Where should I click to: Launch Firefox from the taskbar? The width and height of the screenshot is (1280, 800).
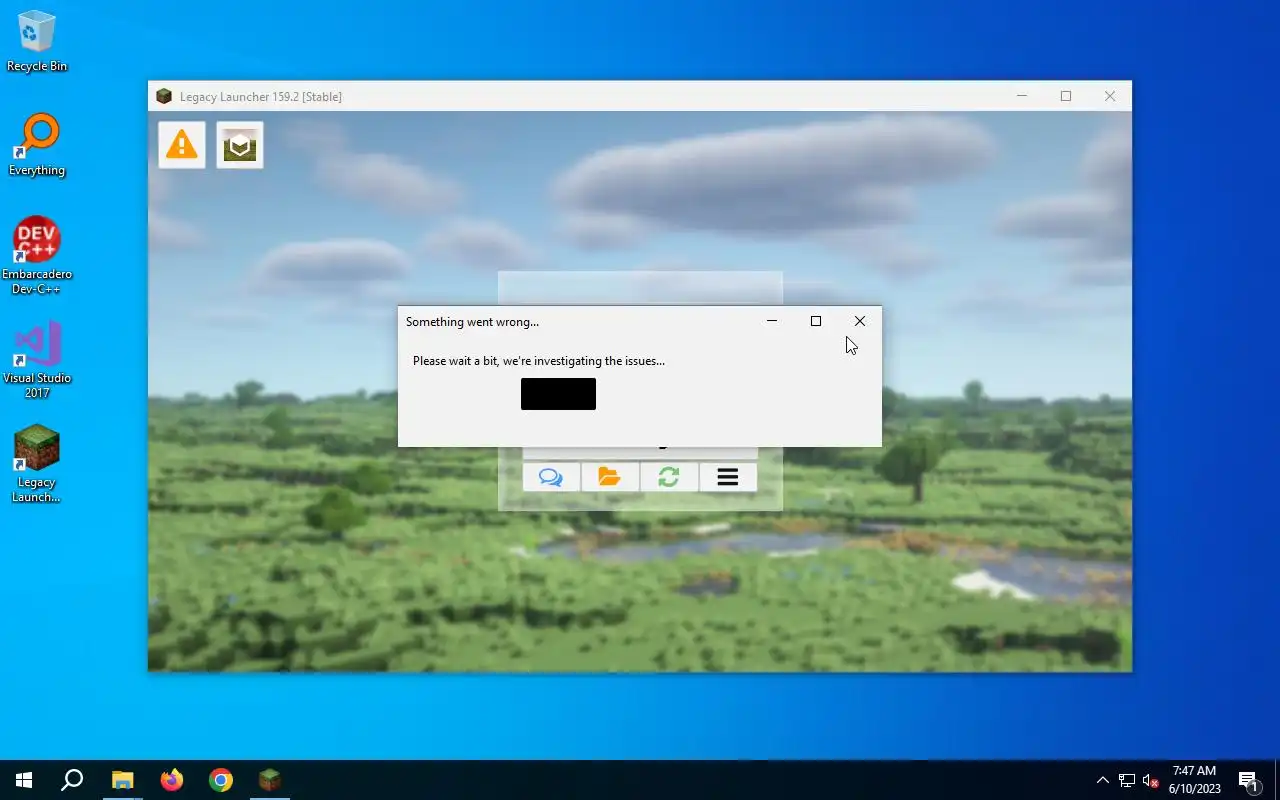[x=172, y=780]
